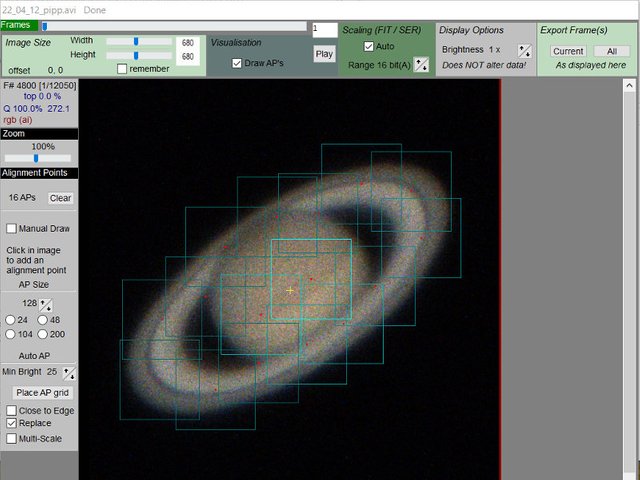Toggle the Draw AP's checkbox

click(237, 63)
